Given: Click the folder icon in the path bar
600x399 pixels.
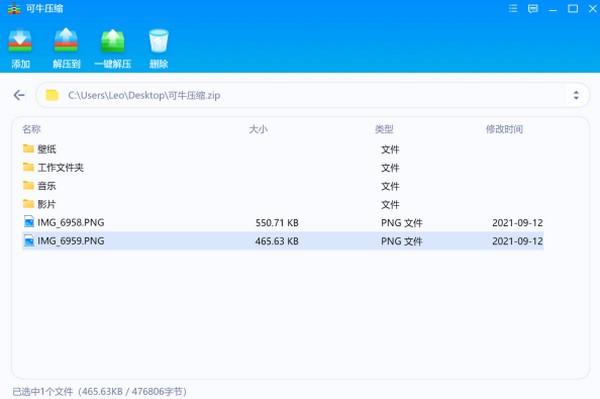Looking at the screenshot, I should point(52,95).
